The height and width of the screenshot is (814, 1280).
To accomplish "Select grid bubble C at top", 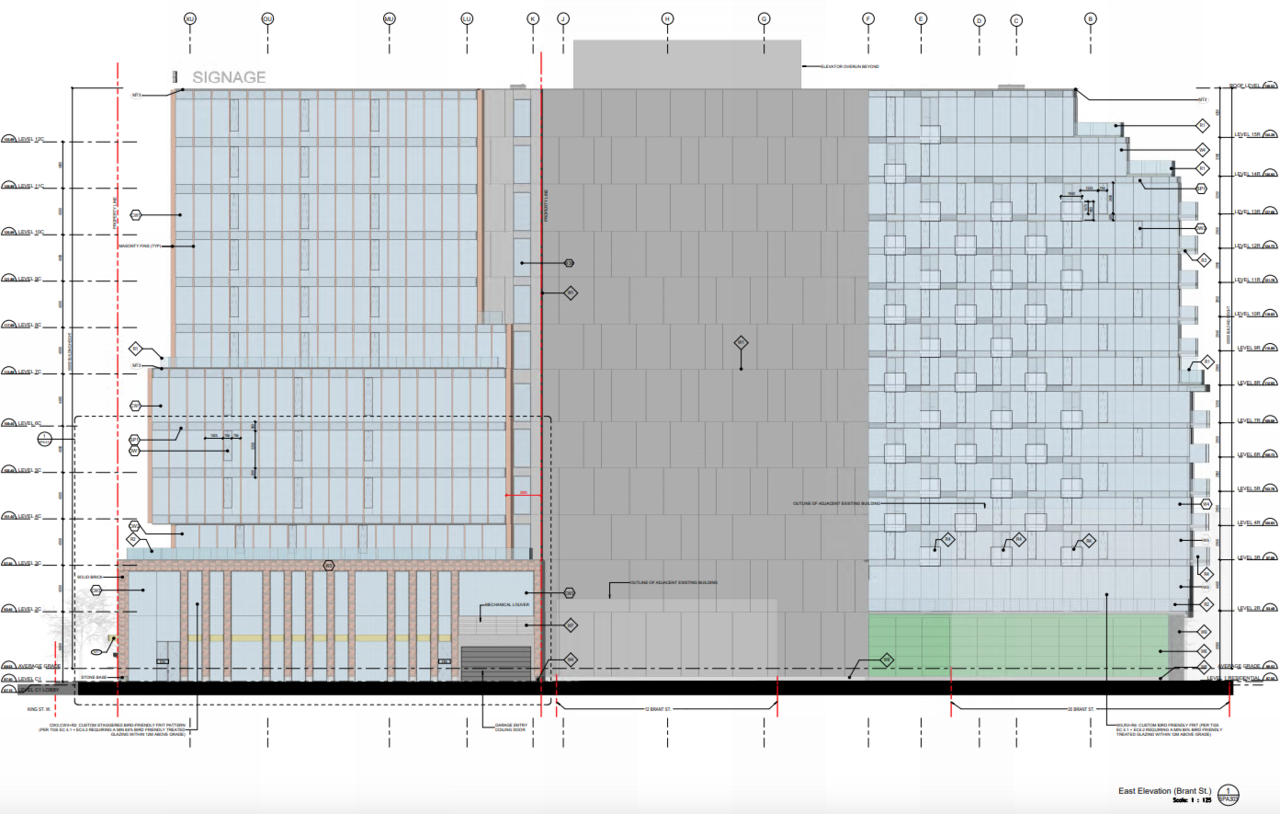I will coord(1017,20).
